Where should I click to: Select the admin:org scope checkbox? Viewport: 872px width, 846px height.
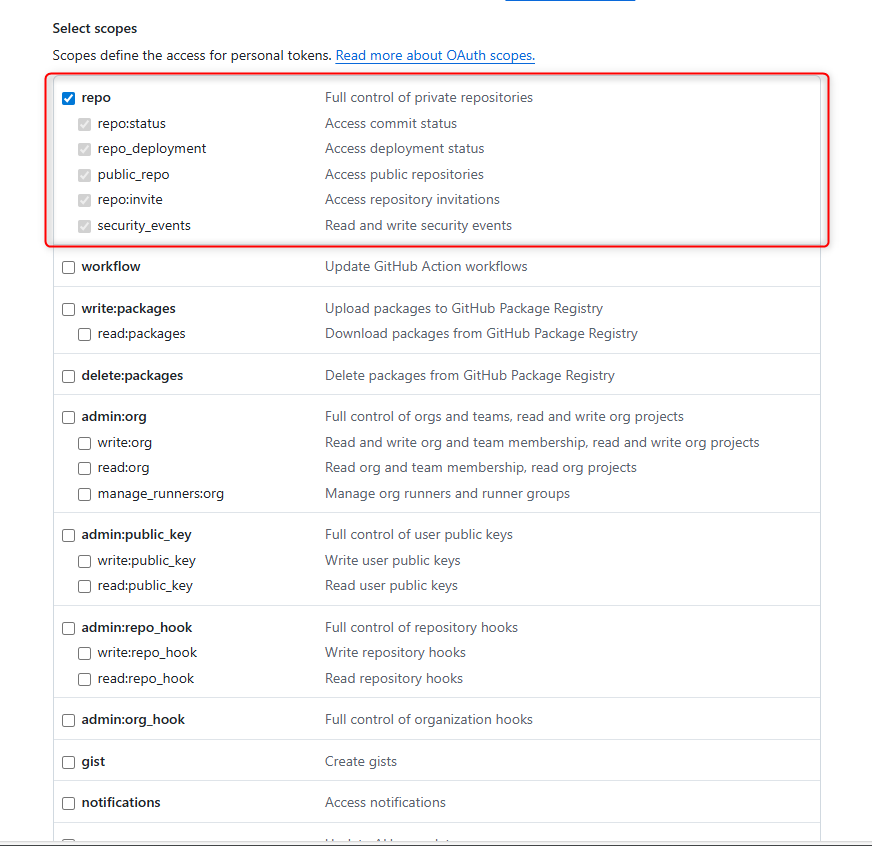point(68,417)
